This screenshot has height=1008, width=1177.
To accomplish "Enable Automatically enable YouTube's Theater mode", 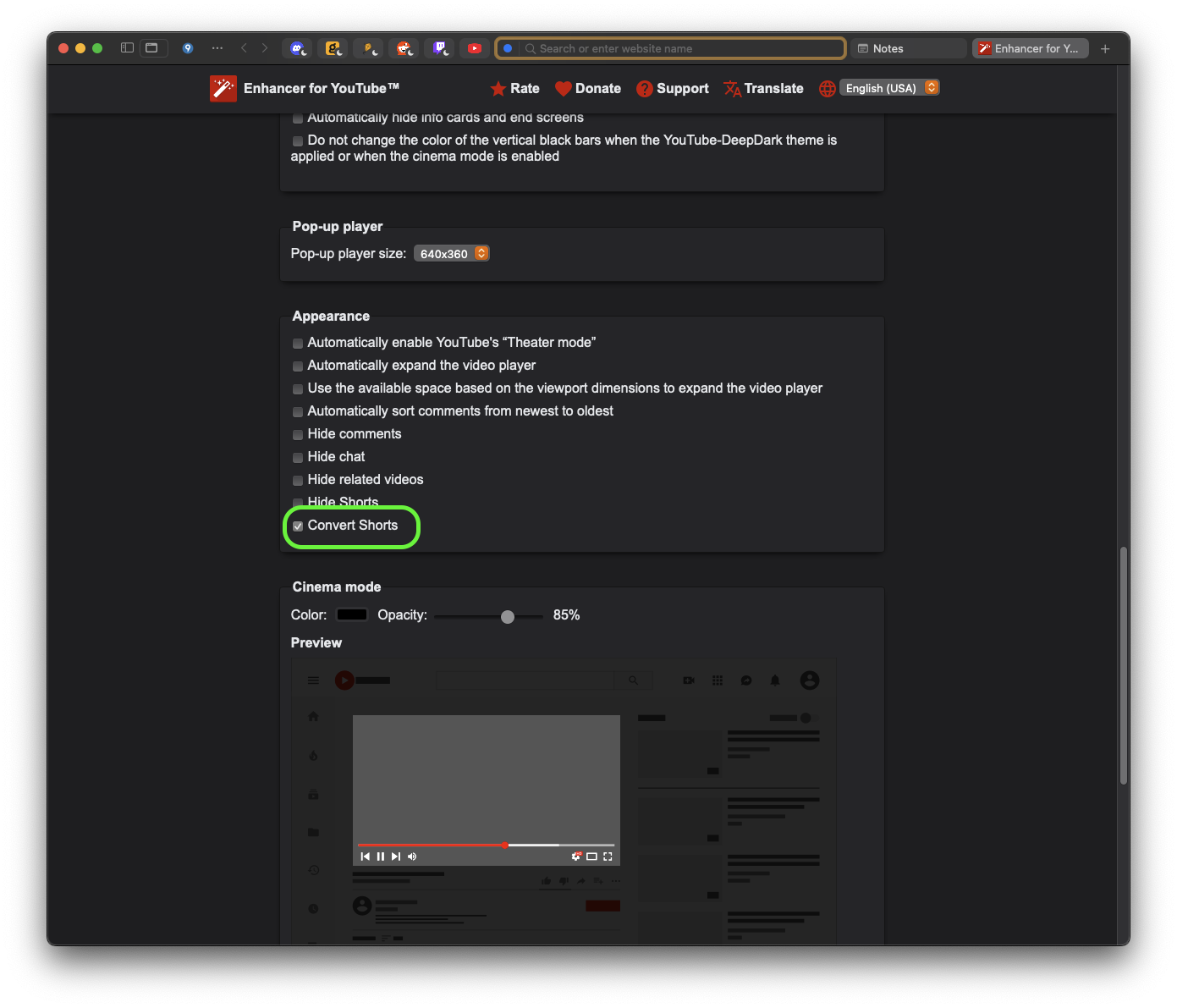I will pos(298,344).
